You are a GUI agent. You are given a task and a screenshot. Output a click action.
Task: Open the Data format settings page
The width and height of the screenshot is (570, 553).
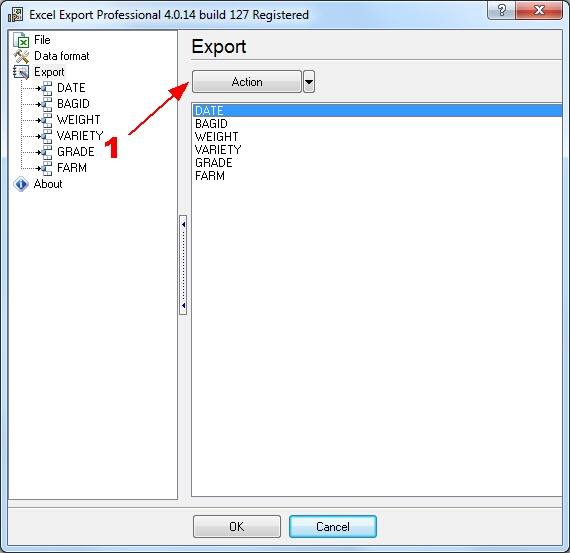(x=61, y=56)
